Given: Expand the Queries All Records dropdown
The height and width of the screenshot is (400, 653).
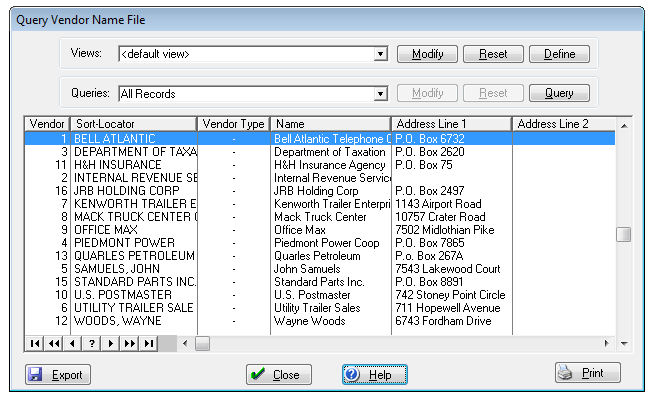Looking at the screenshot, I should coord(380,94).
